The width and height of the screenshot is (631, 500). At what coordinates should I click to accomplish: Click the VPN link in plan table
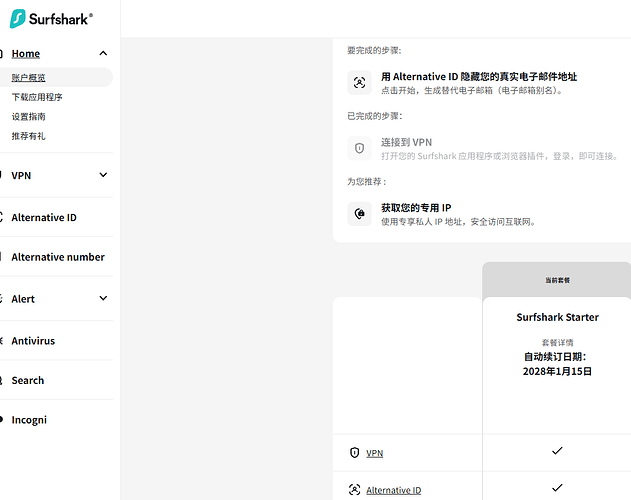click(x=374, y=453)
